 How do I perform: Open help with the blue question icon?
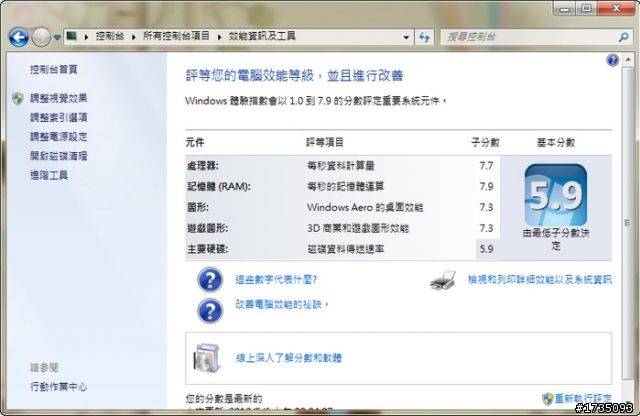click(x=612, y=60)
